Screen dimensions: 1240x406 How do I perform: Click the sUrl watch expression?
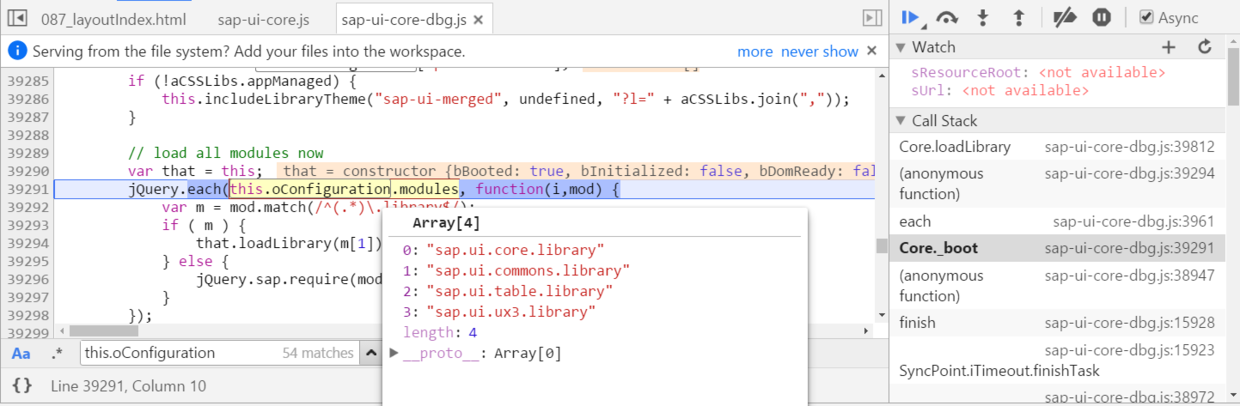tap(1000, 90)
